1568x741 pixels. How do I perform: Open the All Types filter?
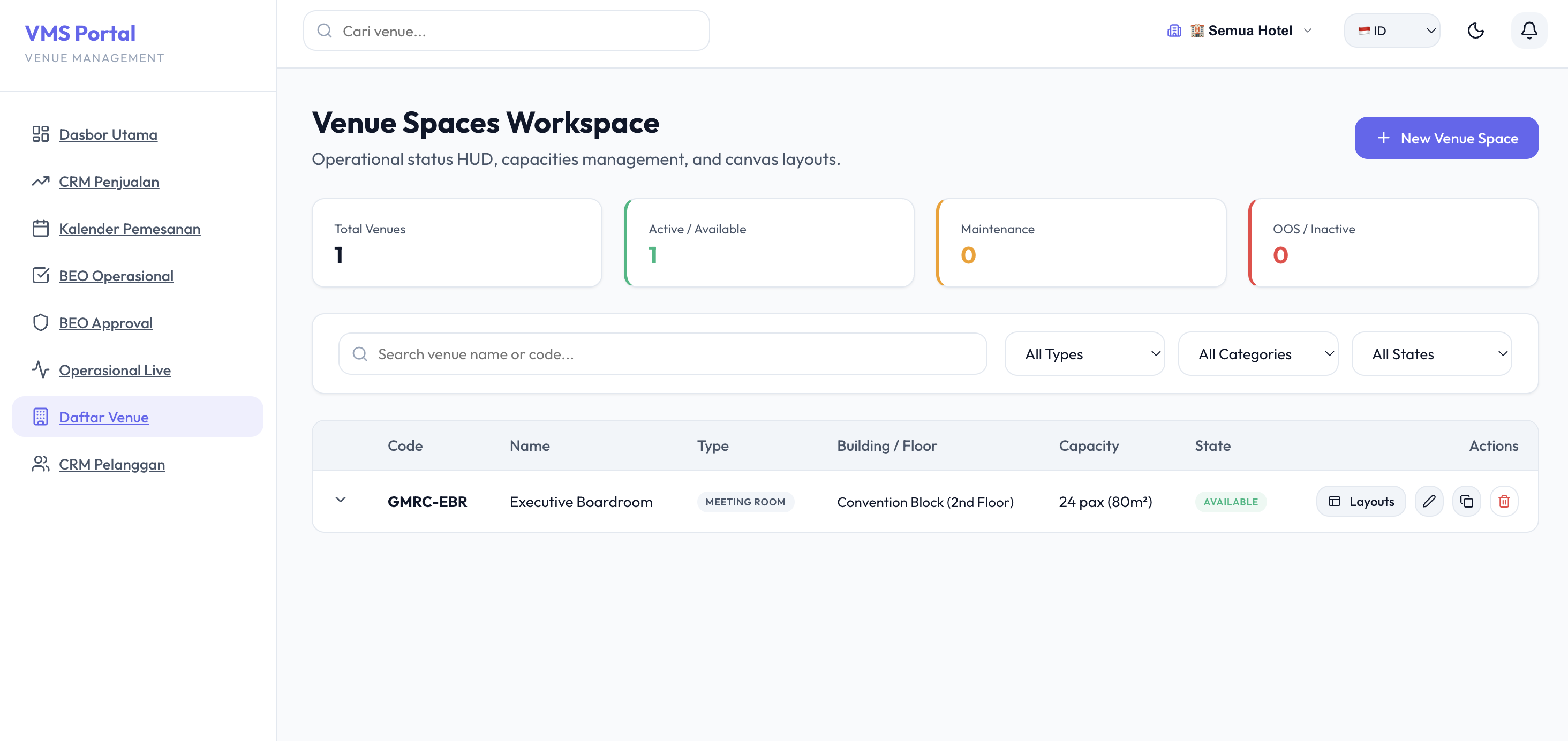point(1085,353)
